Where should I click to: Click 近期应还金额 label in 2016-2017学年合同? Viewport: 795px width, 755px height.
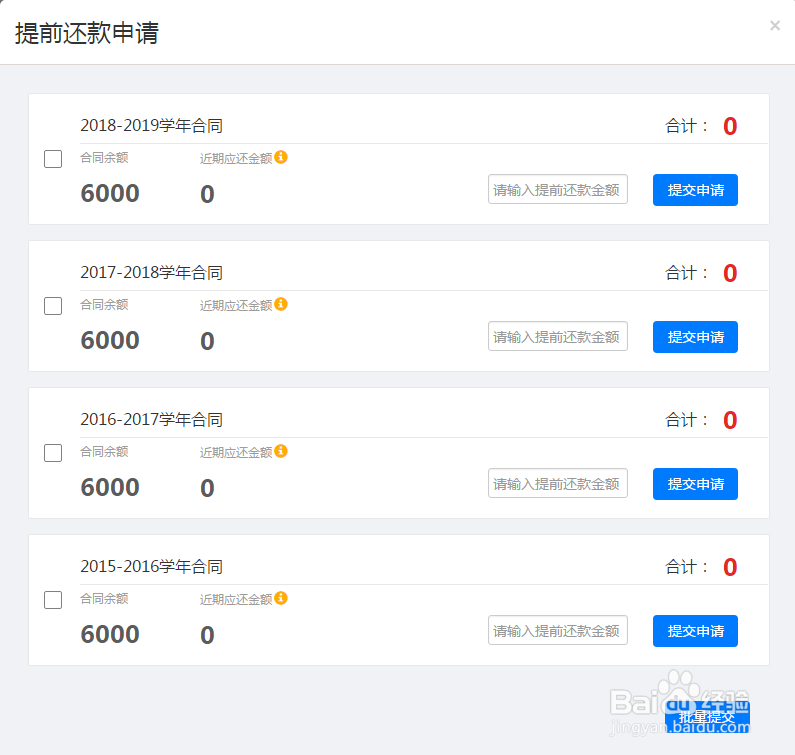(236, 452)
